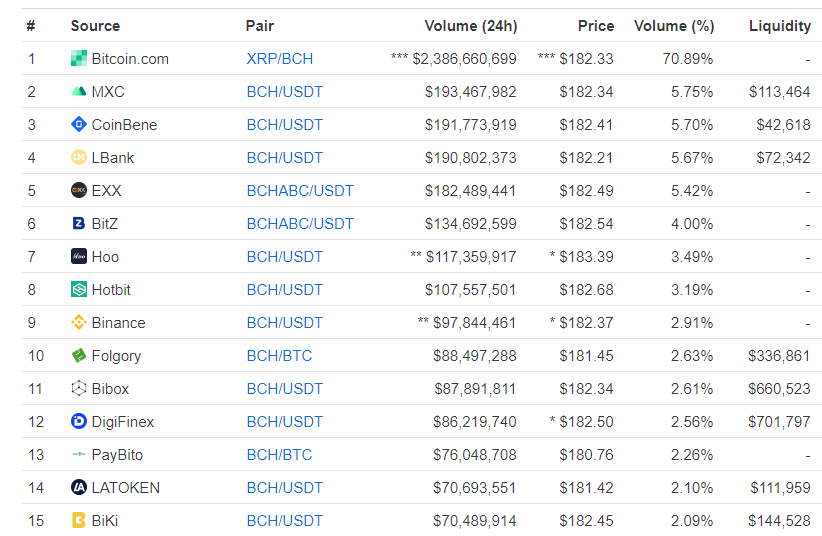
Task: Click the LBank source name
Action: tap(113, 158)
